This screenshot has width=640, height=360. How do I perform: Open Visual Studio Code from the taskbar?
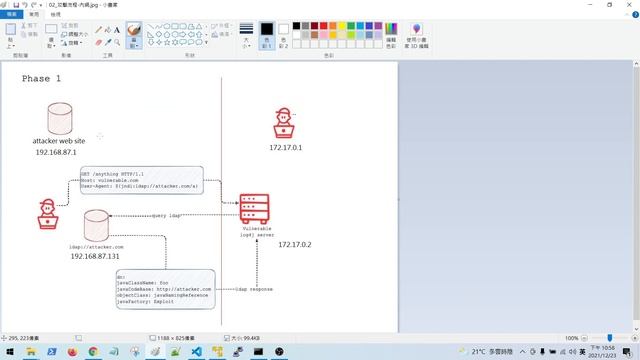(x=196, y=351)
